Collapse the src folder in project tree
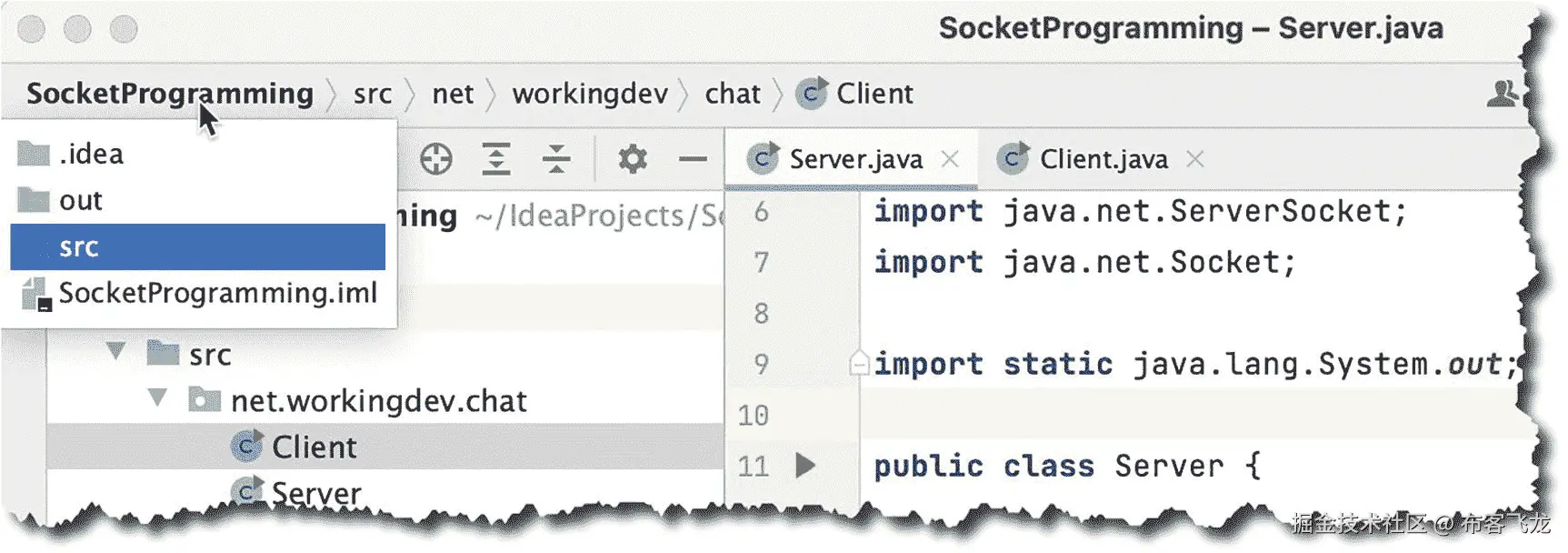The height and width of the screenshot is (553, 1568). tap(115, 352)
